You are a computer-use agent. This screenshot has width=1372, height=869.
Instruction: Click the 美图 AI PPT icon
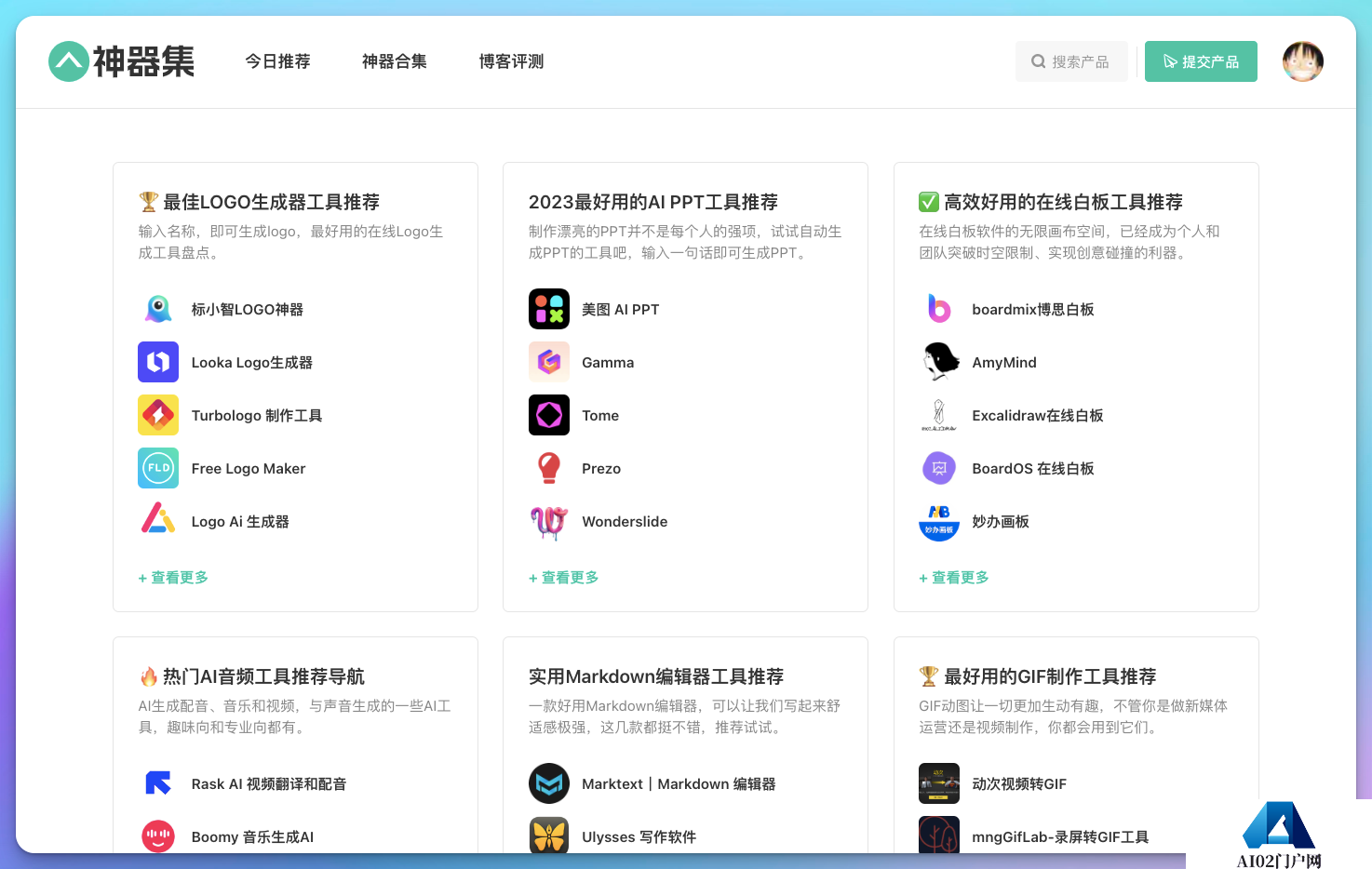pyautogui.click(x=549, y=309)
